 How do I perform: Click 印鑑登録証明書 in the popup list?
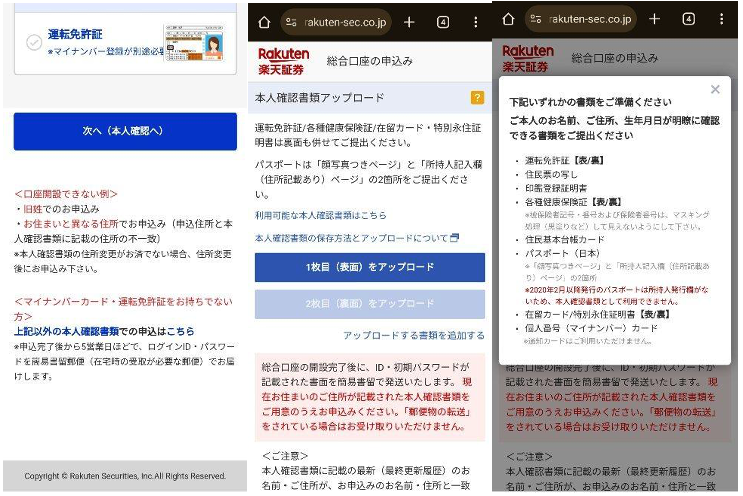point(556,188)
